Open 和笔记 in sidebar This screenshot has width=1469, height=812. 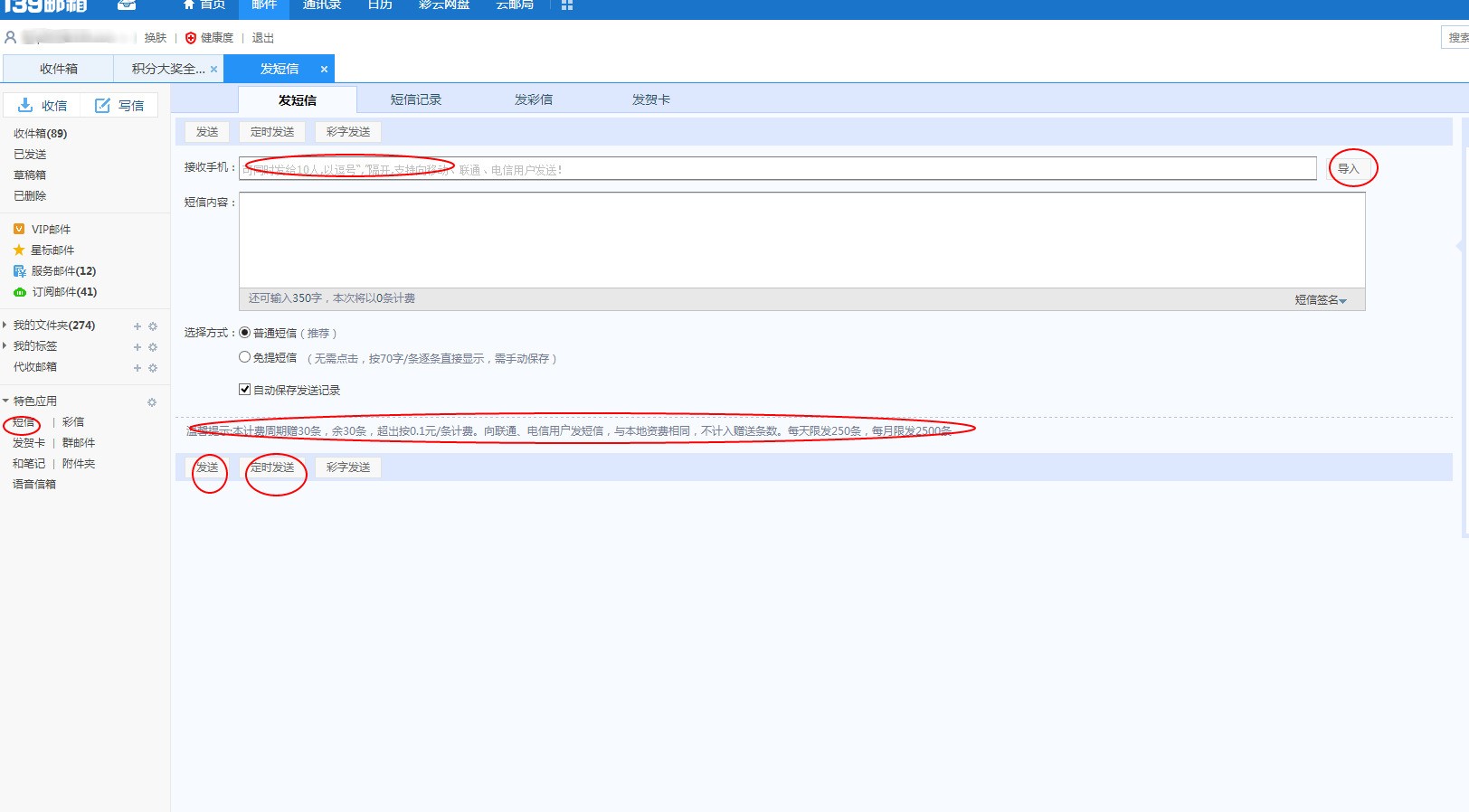[x=29, y=464]
